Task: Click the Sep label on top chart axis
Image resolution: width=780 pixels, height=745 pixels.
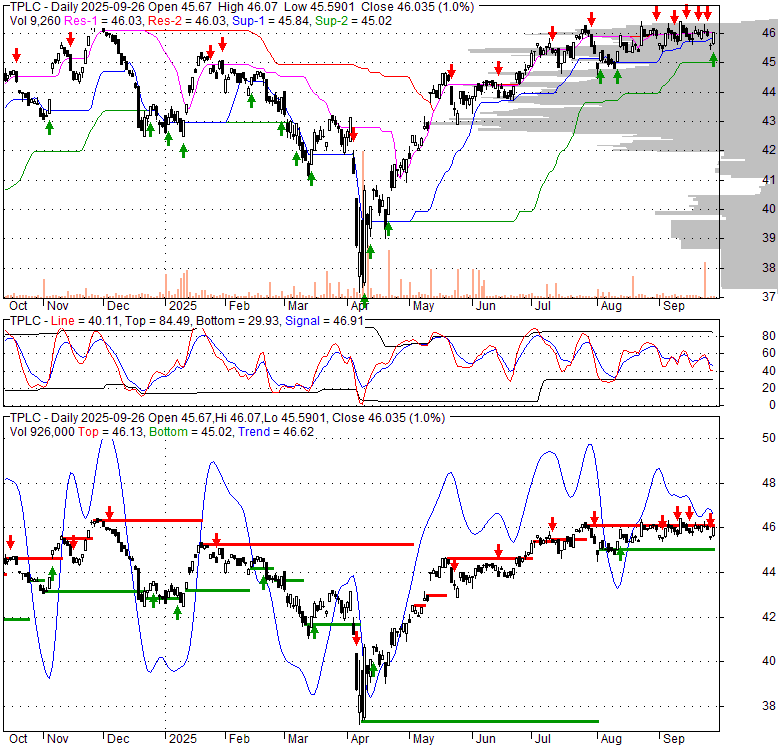Action: 674,306
